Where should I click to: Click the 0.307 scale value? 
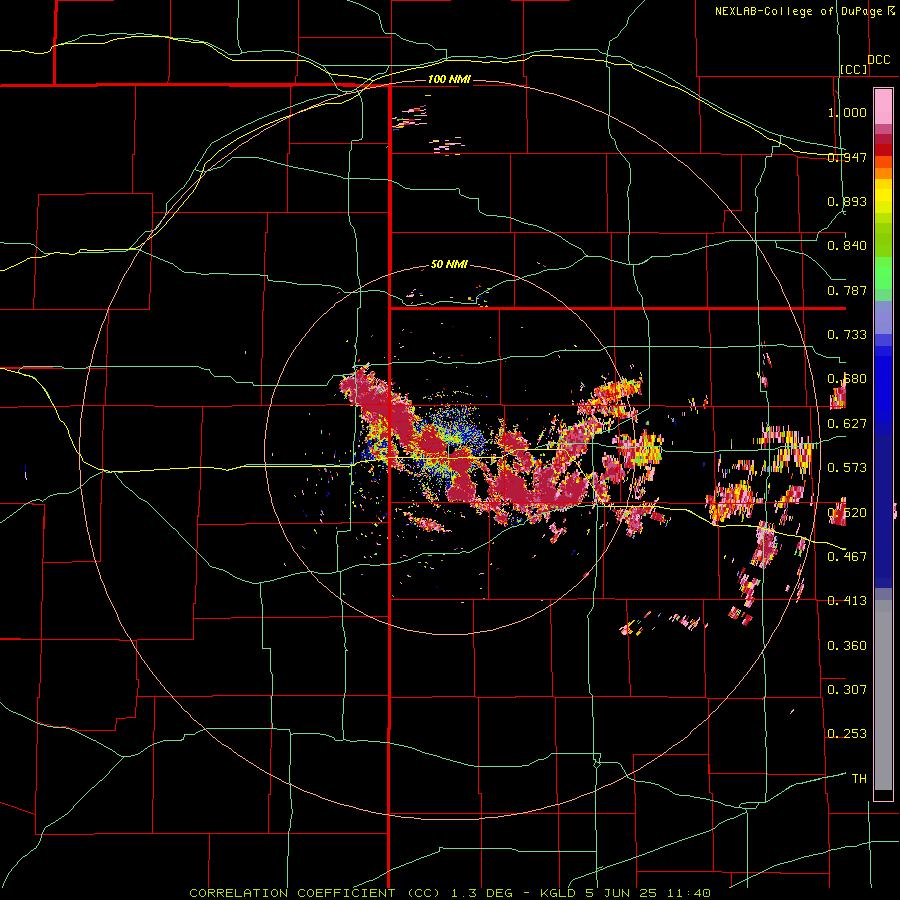click(847, 689)
